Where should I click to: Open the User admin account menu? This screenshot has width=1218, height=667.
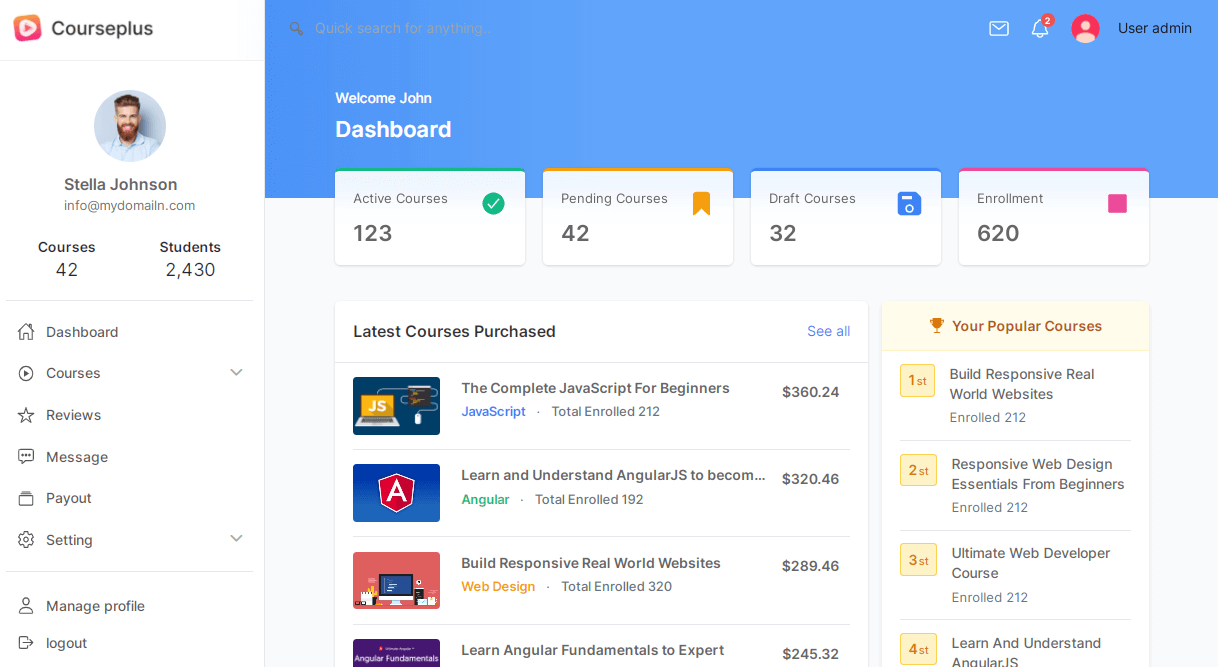pyautogui.click(x=1154, y=29)
